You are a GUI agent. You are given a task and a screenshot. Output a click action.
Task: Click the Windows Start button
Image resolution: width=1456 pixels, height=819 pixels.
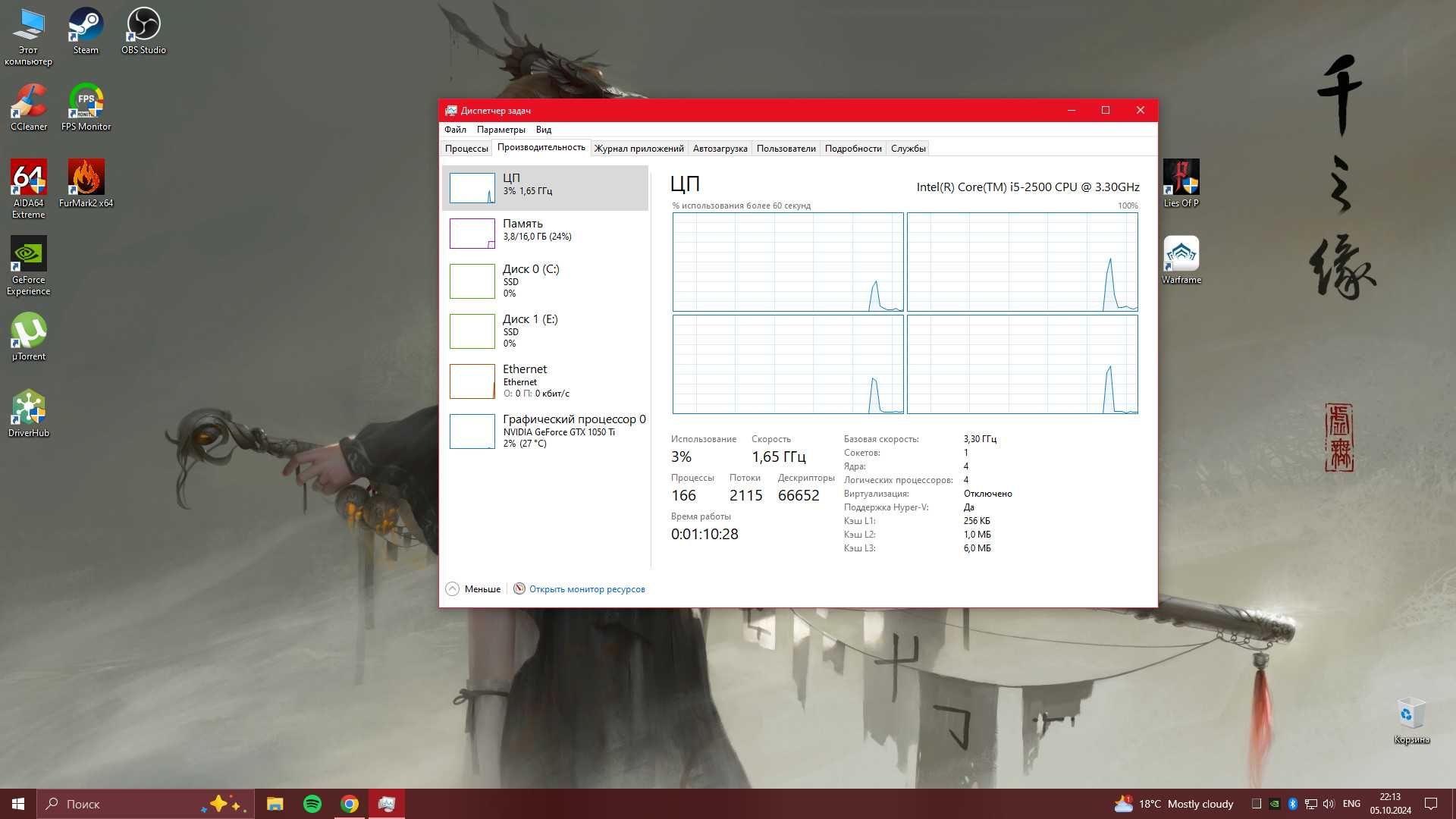click(18, 804)
